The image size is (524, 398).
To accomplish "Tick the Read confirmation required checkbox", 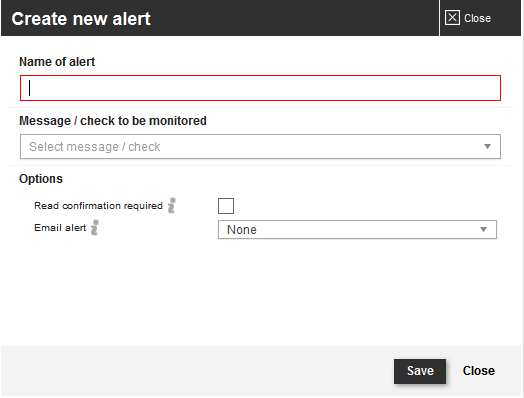I will 226,206.
